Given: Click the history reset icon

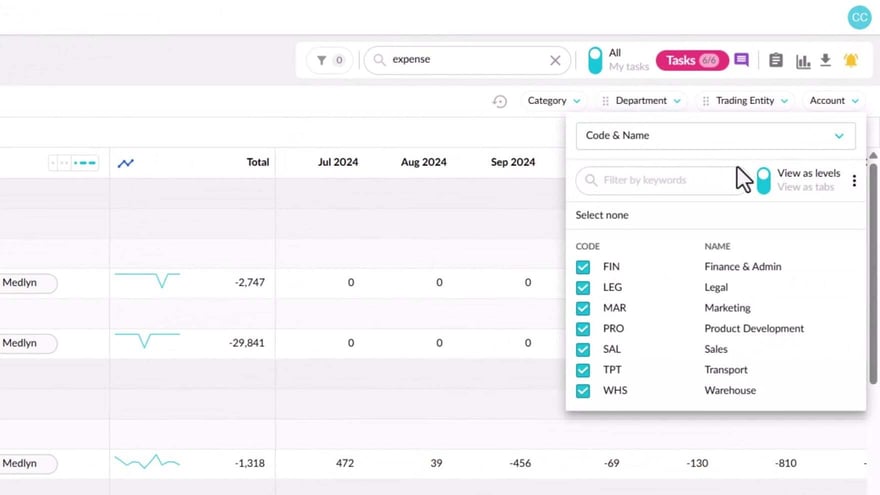Looking at the screenshot, I should tap(500, 101).
